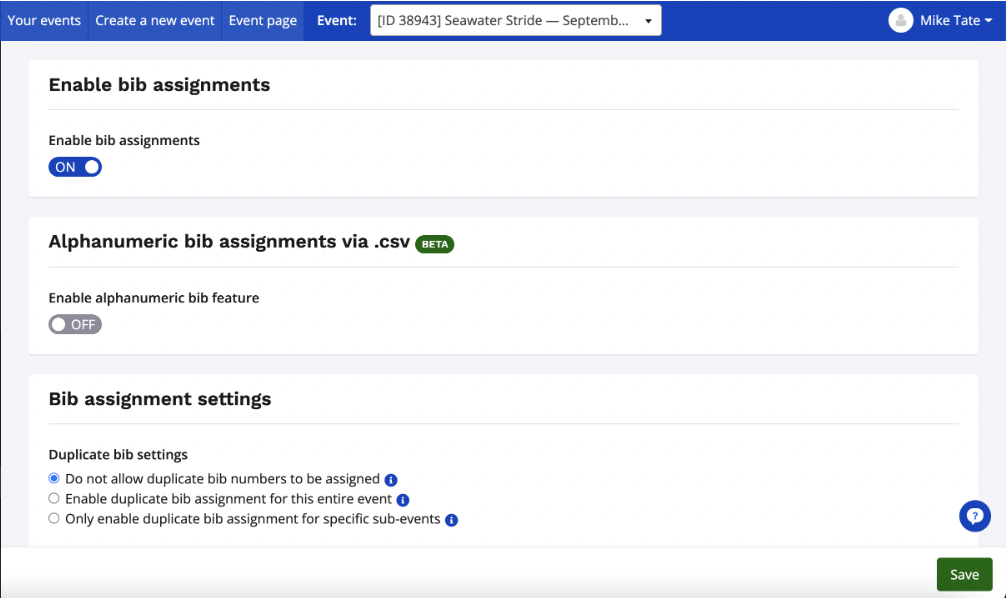The image size is (1006, 598).
Task: Click the caret arrow in the event selector
Action: [x=648, y=21]
